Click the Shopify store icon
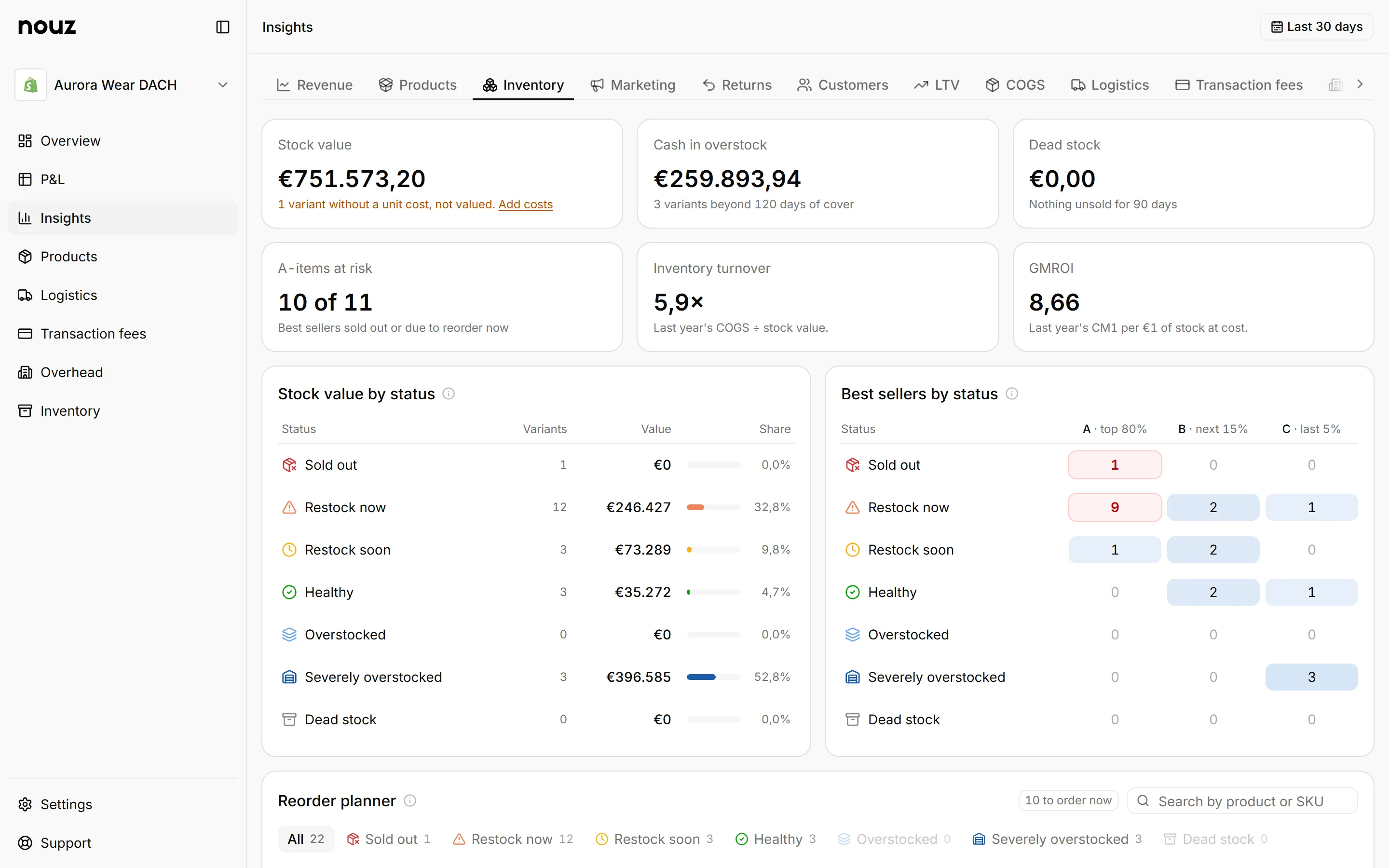This screenshot has width=1389, height=868. point(31,85)
